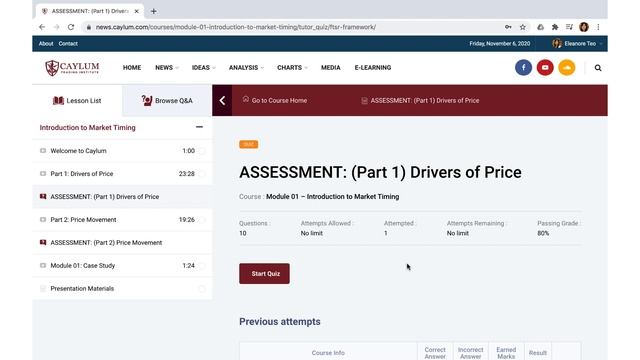Reload the page with refresh icon
640x360 pixels.
(71, 27)
